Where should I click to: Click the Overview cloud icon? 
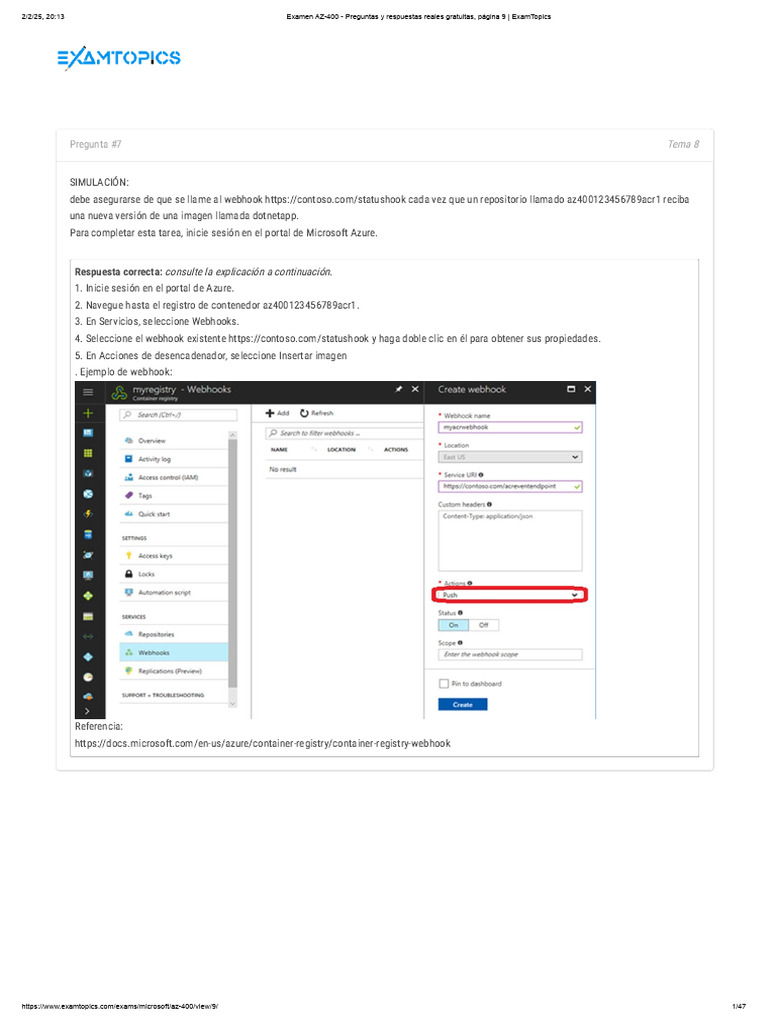[x=129, y=441]
